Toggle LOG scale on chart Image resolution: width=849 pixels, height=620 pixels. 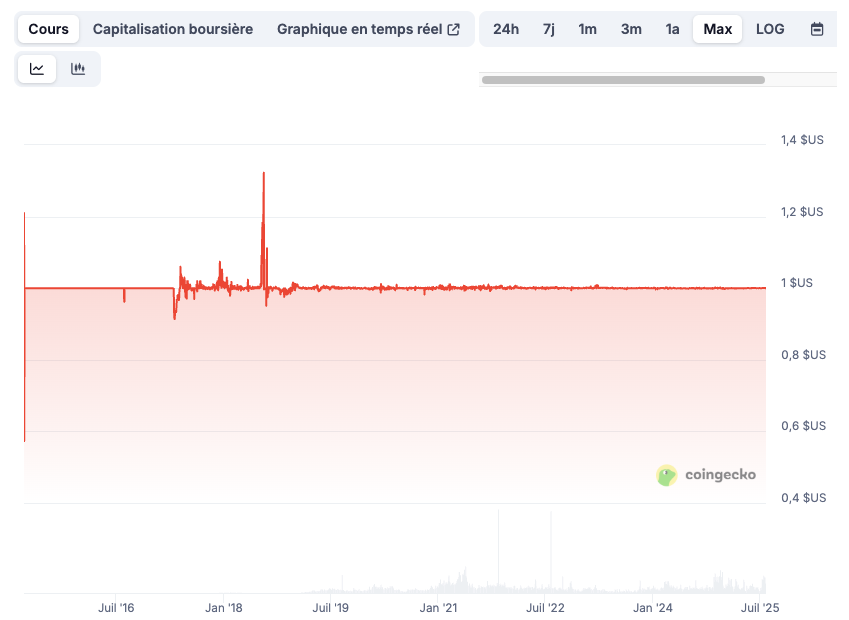pyautogui.click(x=770, y=29)
